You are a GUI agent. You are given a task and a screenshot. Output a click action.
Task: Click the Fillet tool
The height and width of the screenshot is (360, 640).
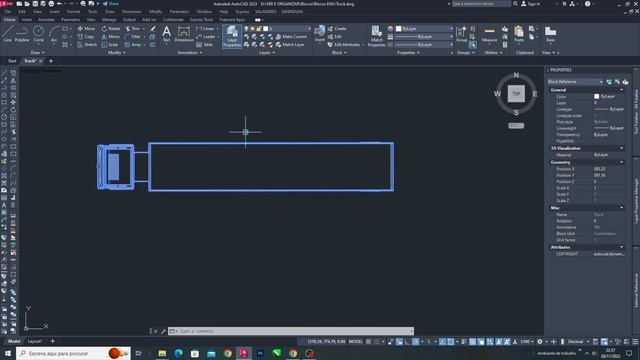133,36
